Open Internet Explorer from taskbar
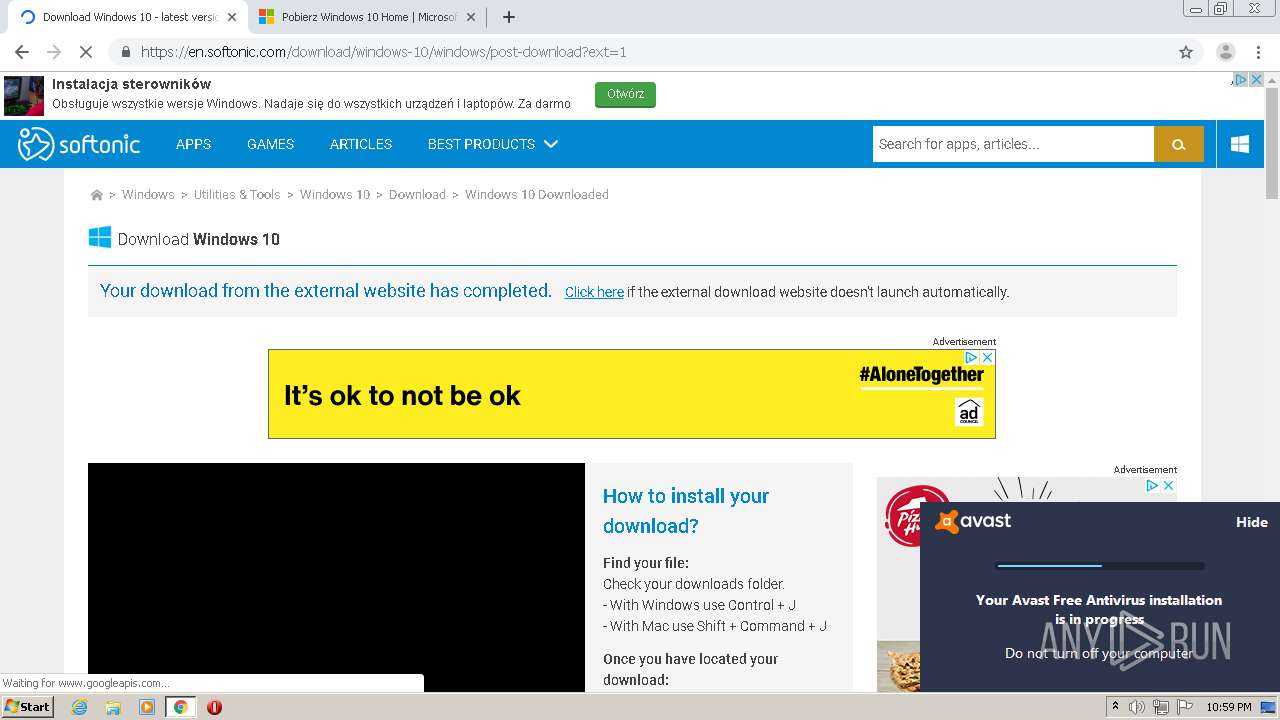This screenshot has height=720, width=1280. [79, 707]
